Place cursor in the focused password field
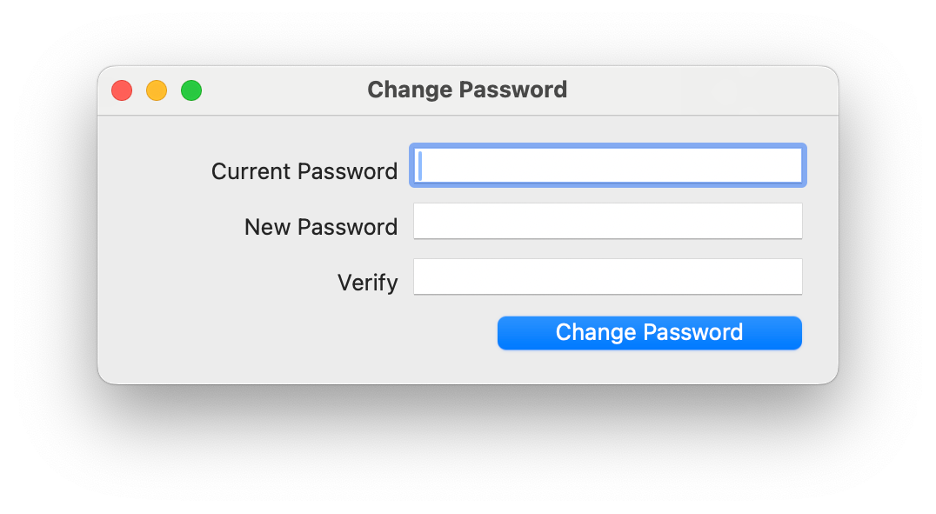The image size is (936, 514). coord(607,166)
